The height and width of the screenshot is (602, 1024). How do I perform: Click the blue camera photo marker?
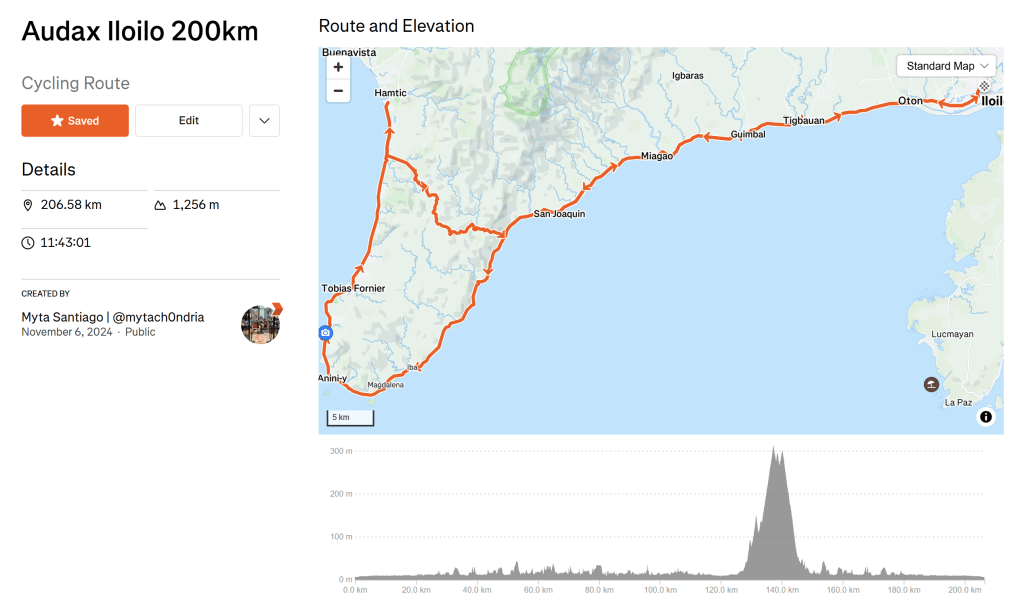[x=325, y=333]
